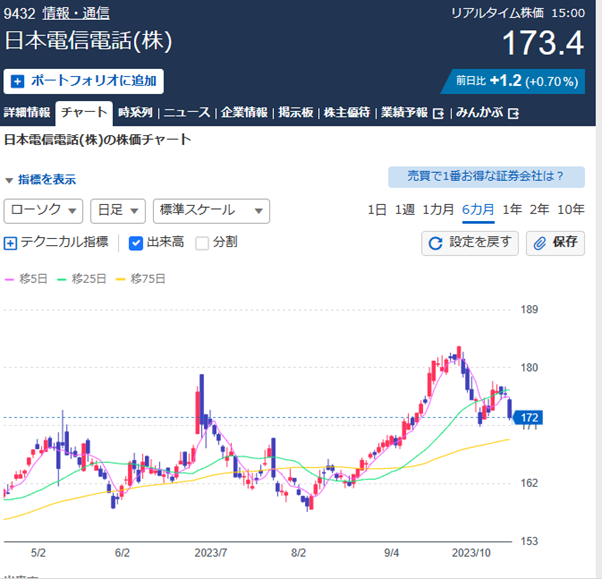Toggle 移25日 moving average legend
This screenshot has height=579, width=602.
click(x=81, y=279)
